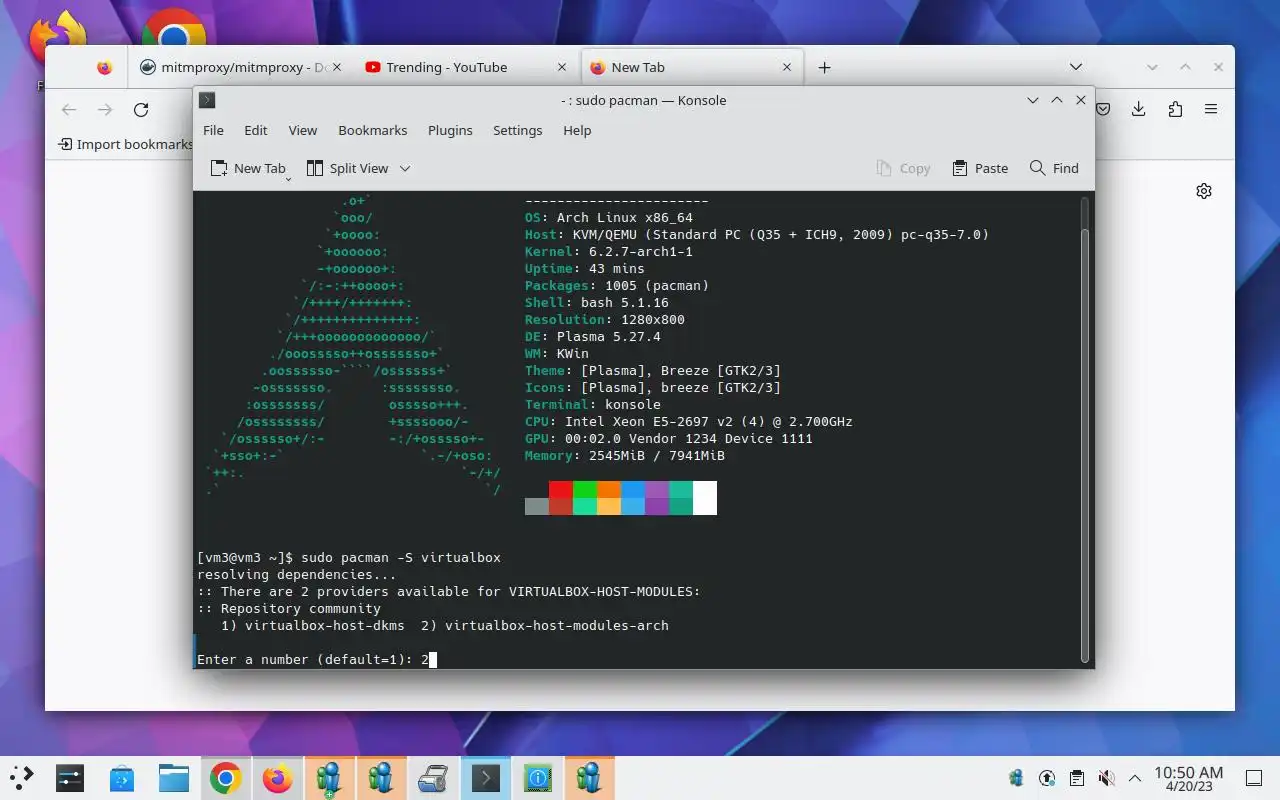Screen dimensions: 1280x800
Task: Open the Firefox hamburger application menu
Action: click(x=1211, y=110)
